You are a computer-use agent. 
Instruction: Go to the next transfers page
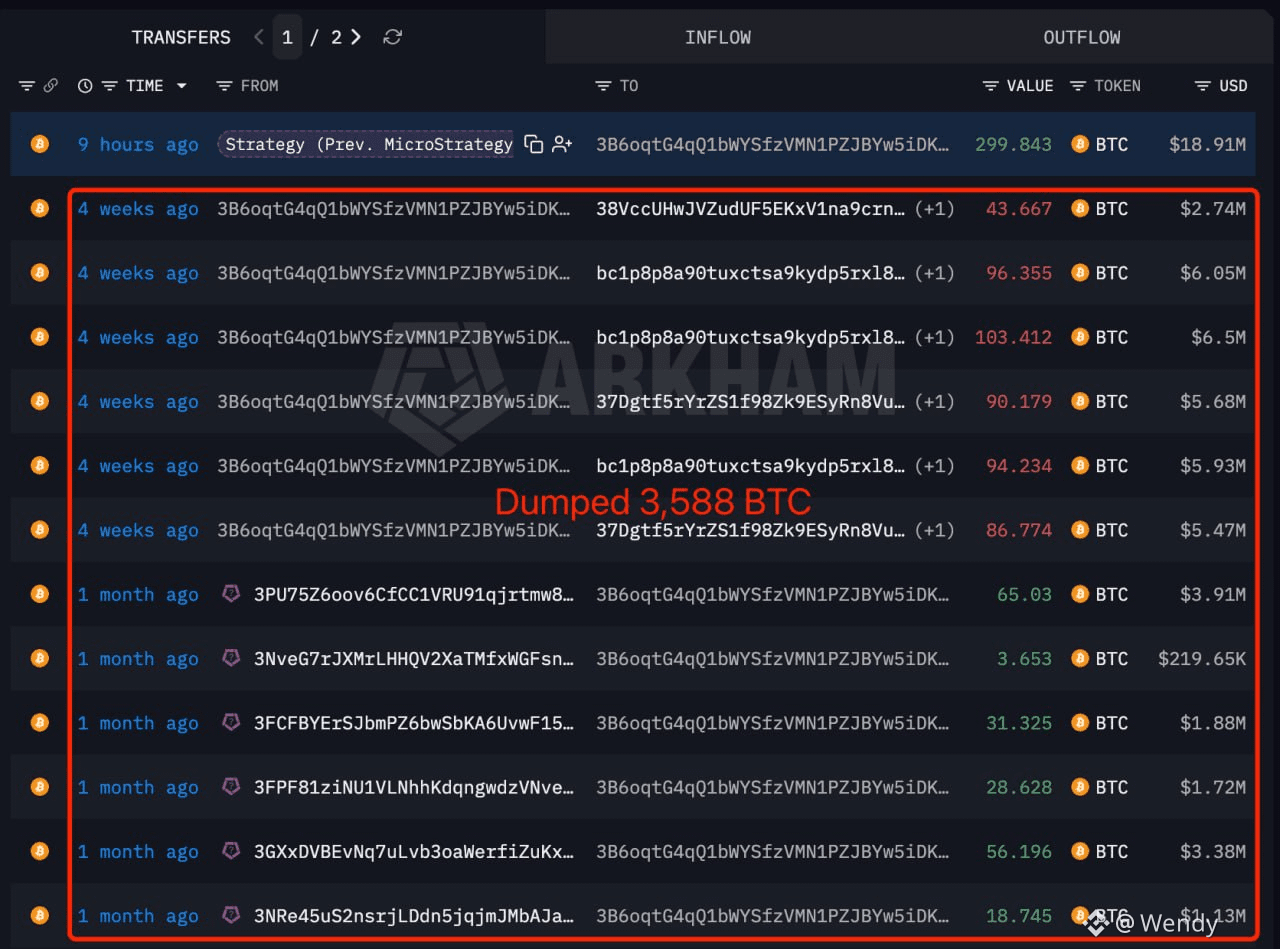[357, 37]
